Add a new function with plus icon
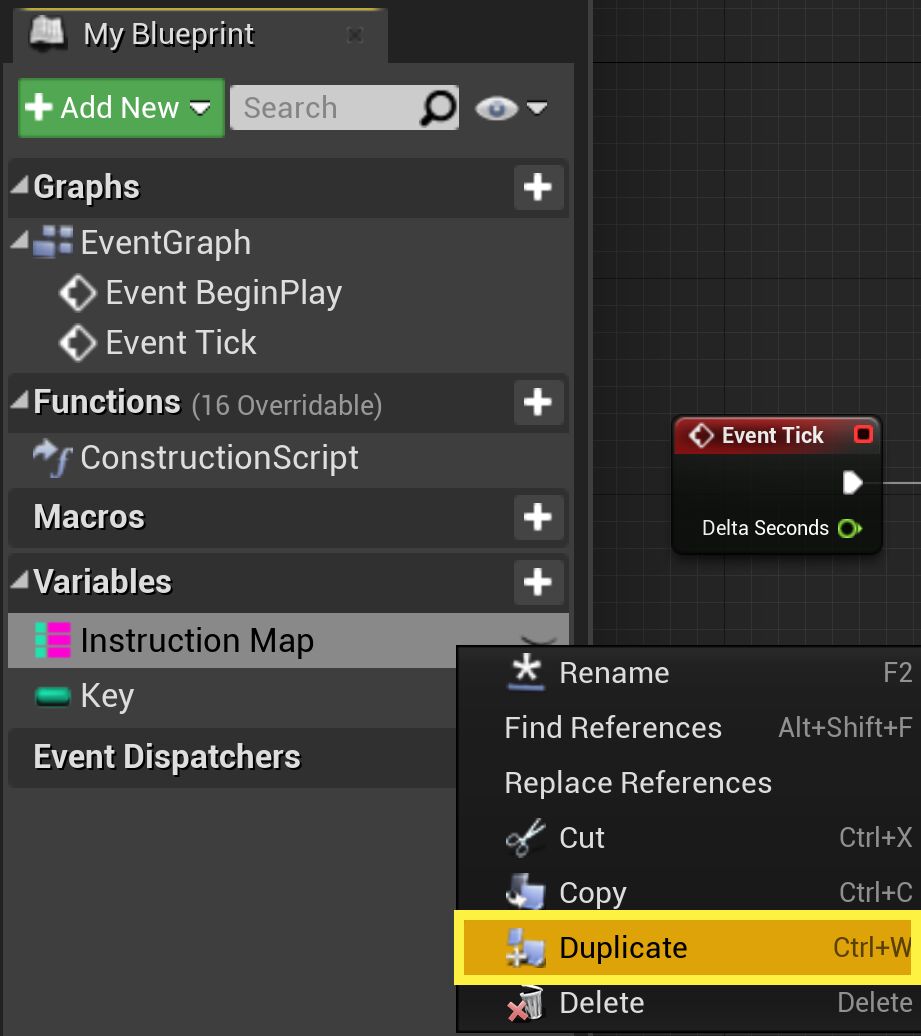The width and height of the screenshot is (921, 1036). click(x=538, y=402)
